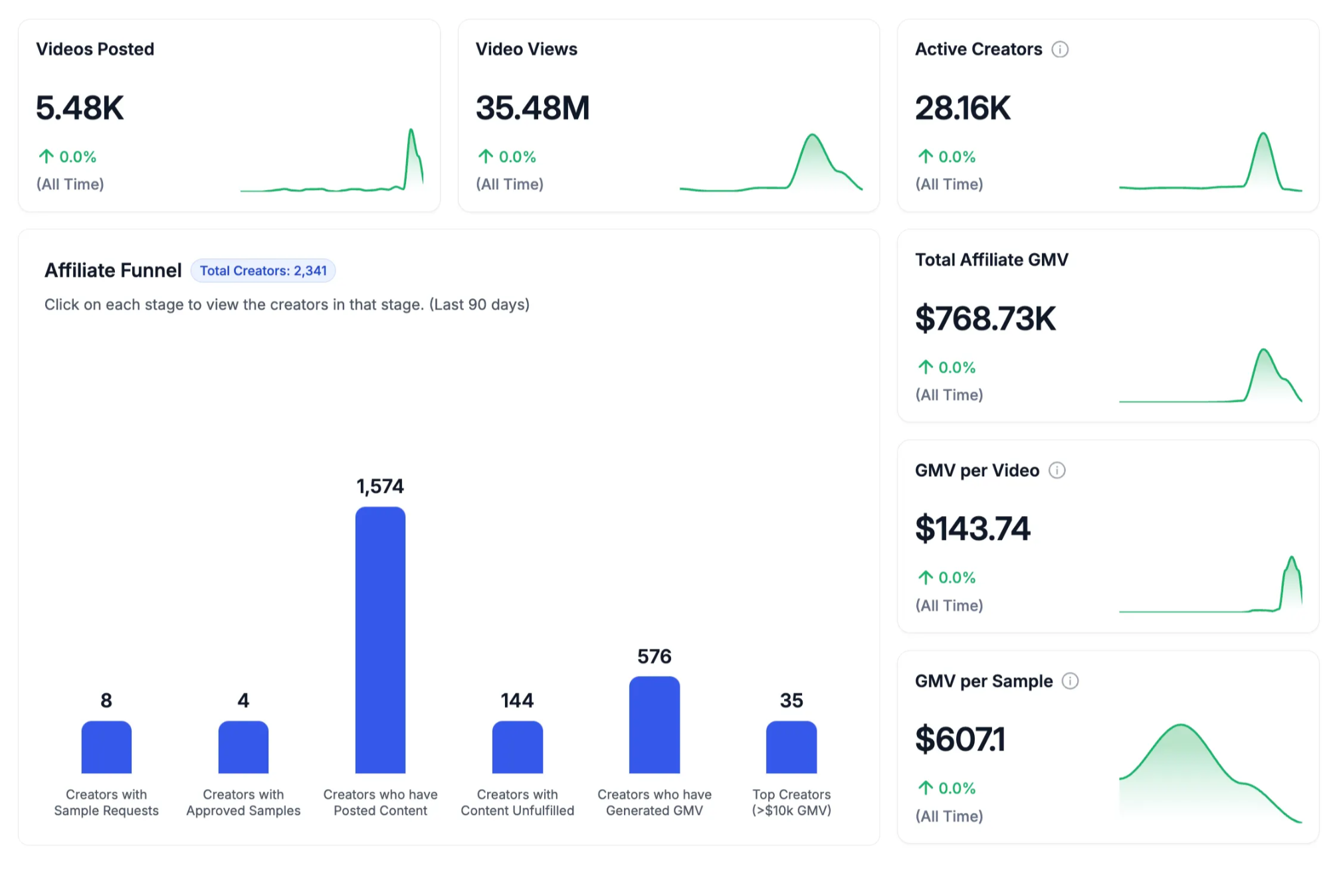Open the Creators who have Generated GMV bar

(x=654, y=725)
